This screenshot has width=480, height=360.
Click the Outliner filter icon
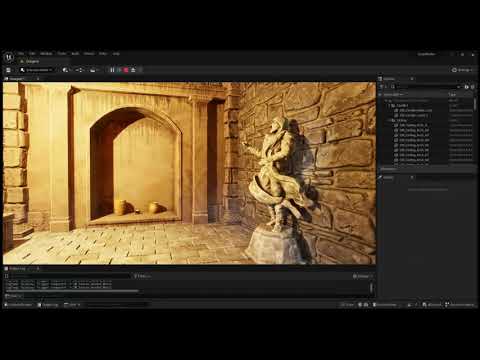383,87
